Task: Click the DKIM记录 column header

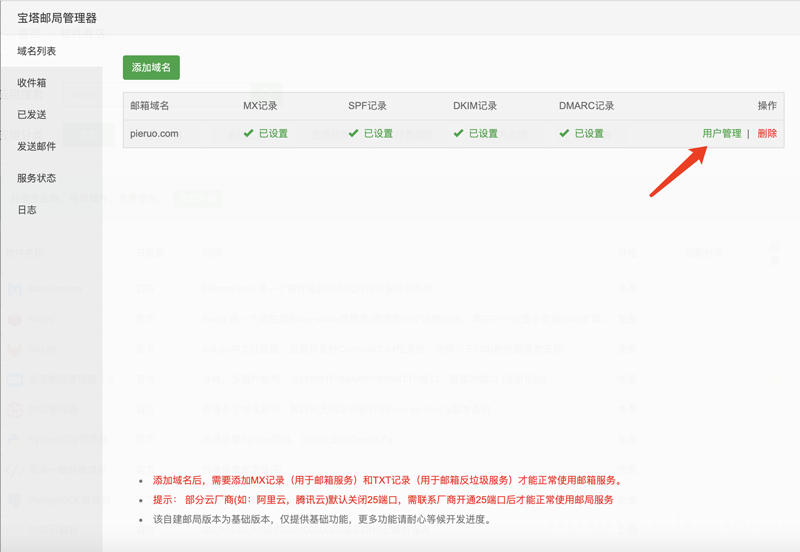Action: (473, 106)
